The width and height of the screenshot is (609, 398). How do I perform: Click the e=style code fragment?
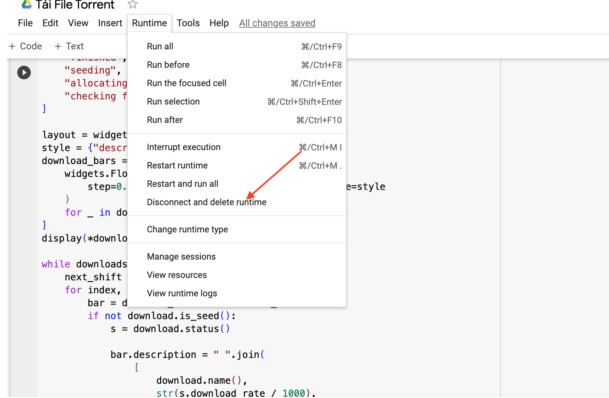(x=366, y=187)
